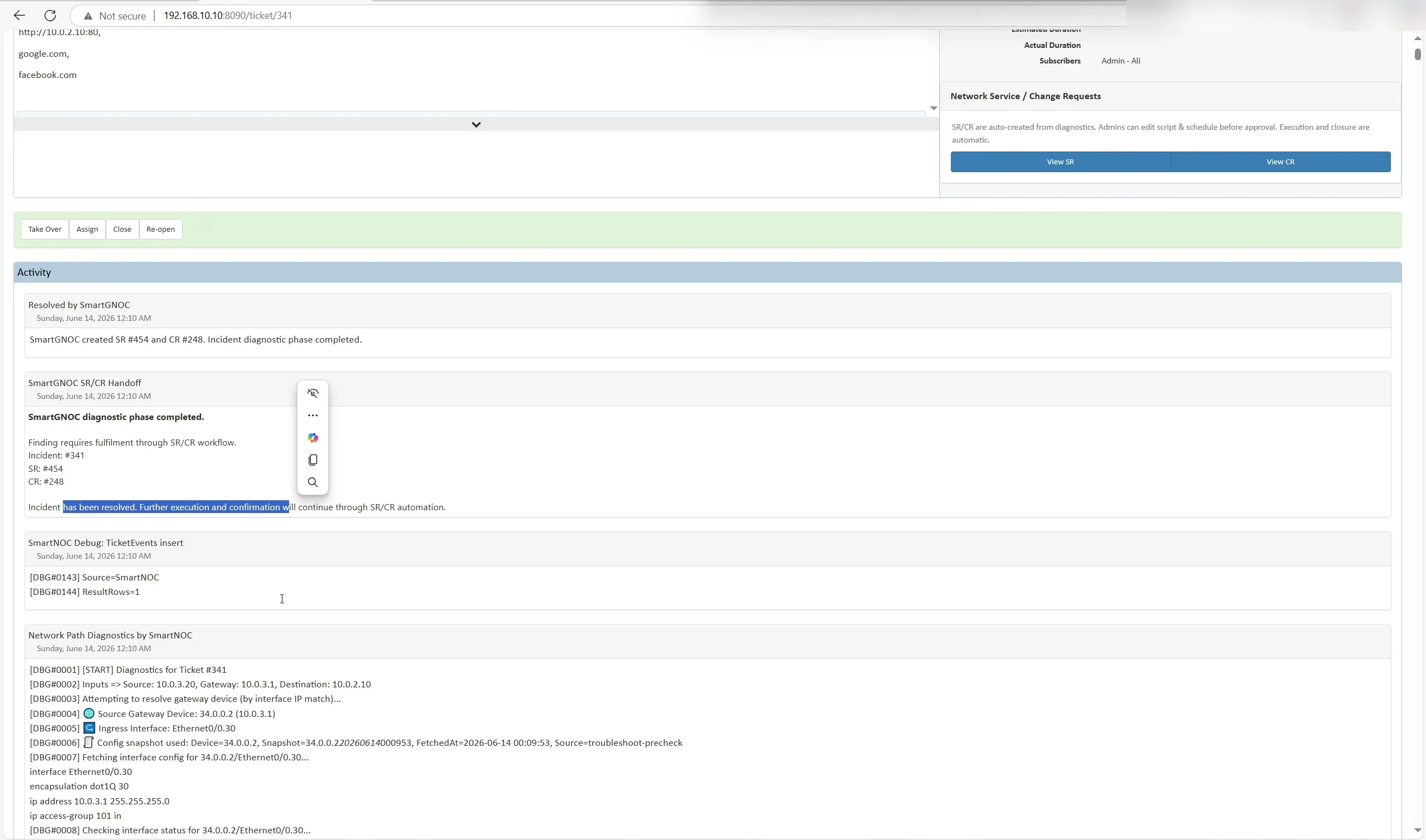Open more options in the selection mini menu

tap(312, 416)
